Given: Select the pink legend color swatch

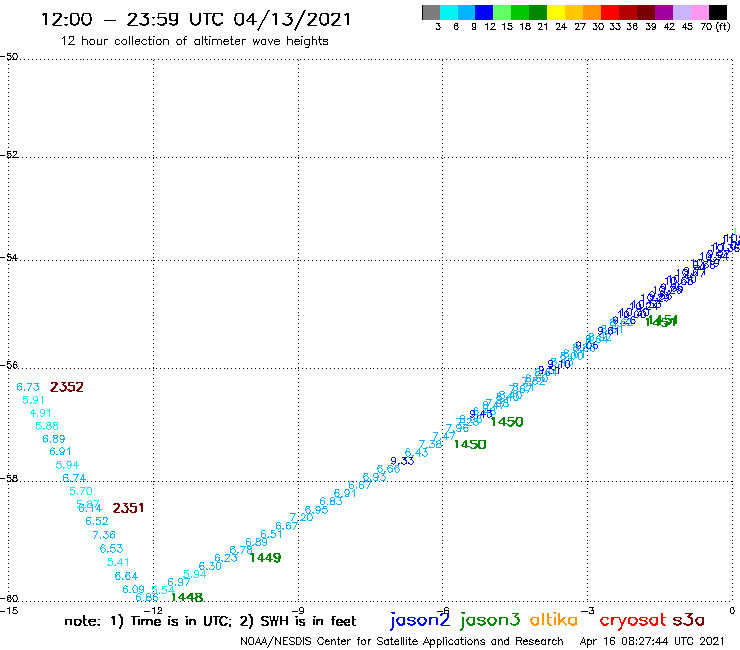Looking at the screenshot, I should (699, 12).
